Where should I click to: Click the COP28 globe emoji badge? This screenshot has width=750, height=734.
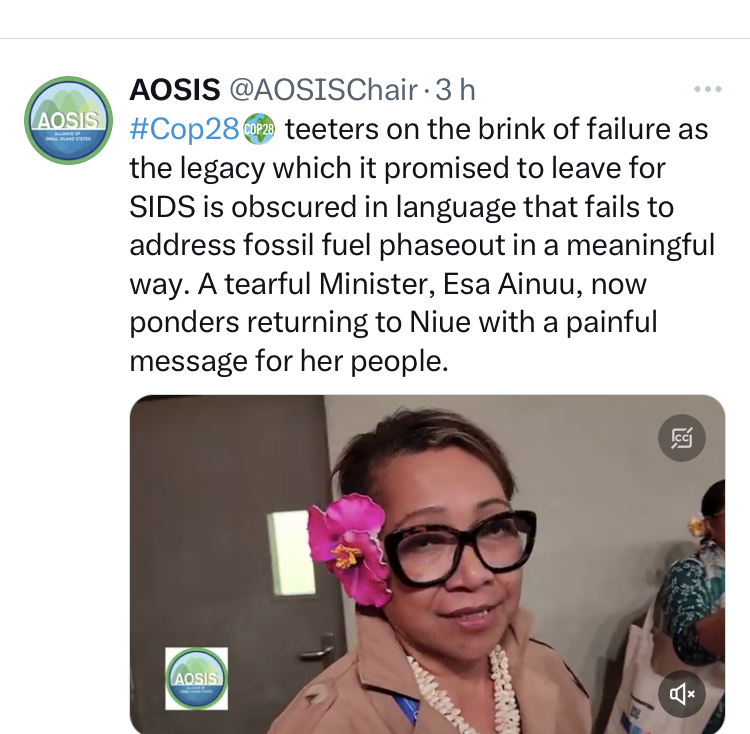click(x=259, y=129)
